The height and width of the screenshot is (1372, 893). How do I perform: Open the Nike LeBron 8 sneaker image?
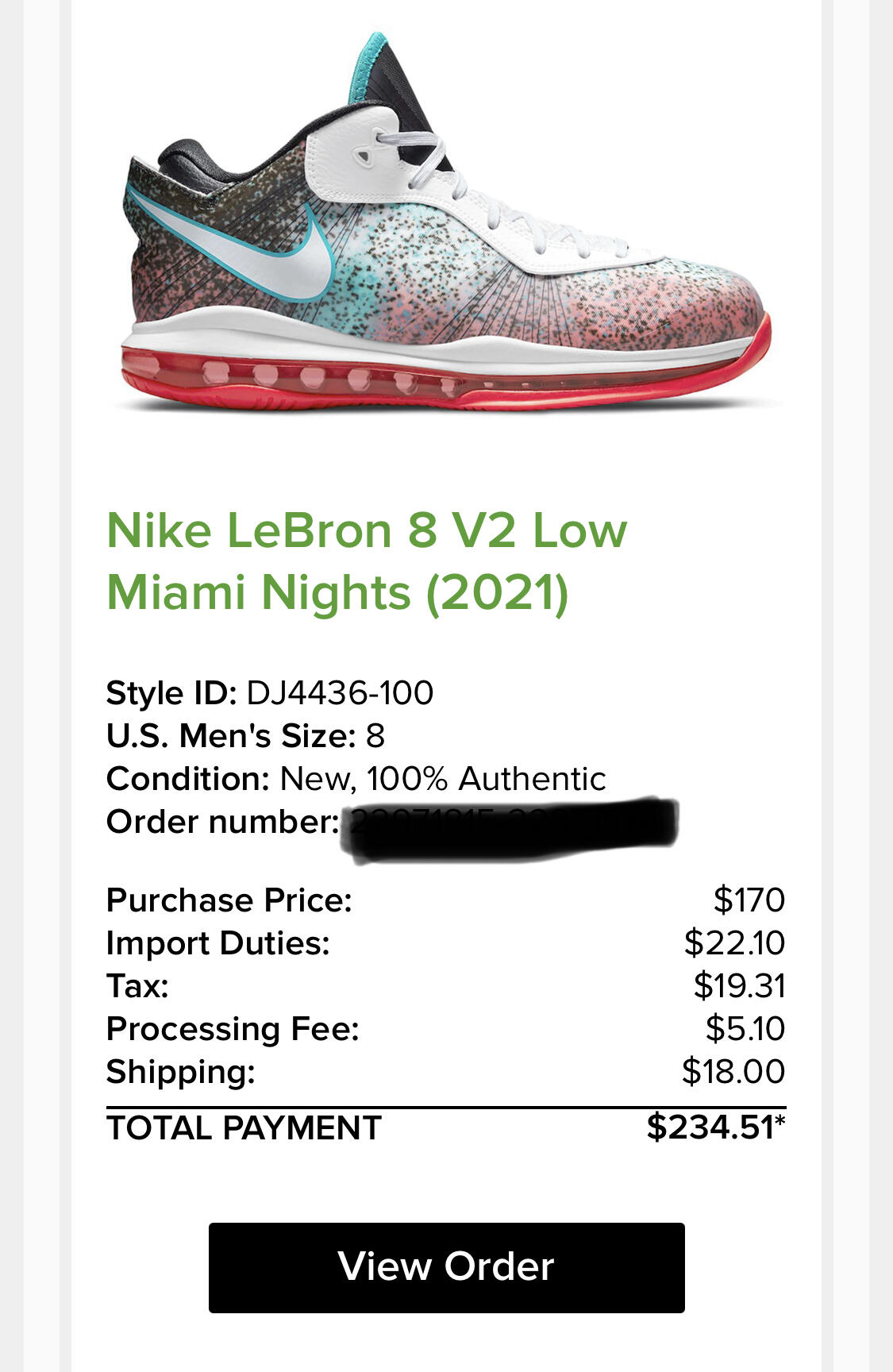(x=446, y=222)
